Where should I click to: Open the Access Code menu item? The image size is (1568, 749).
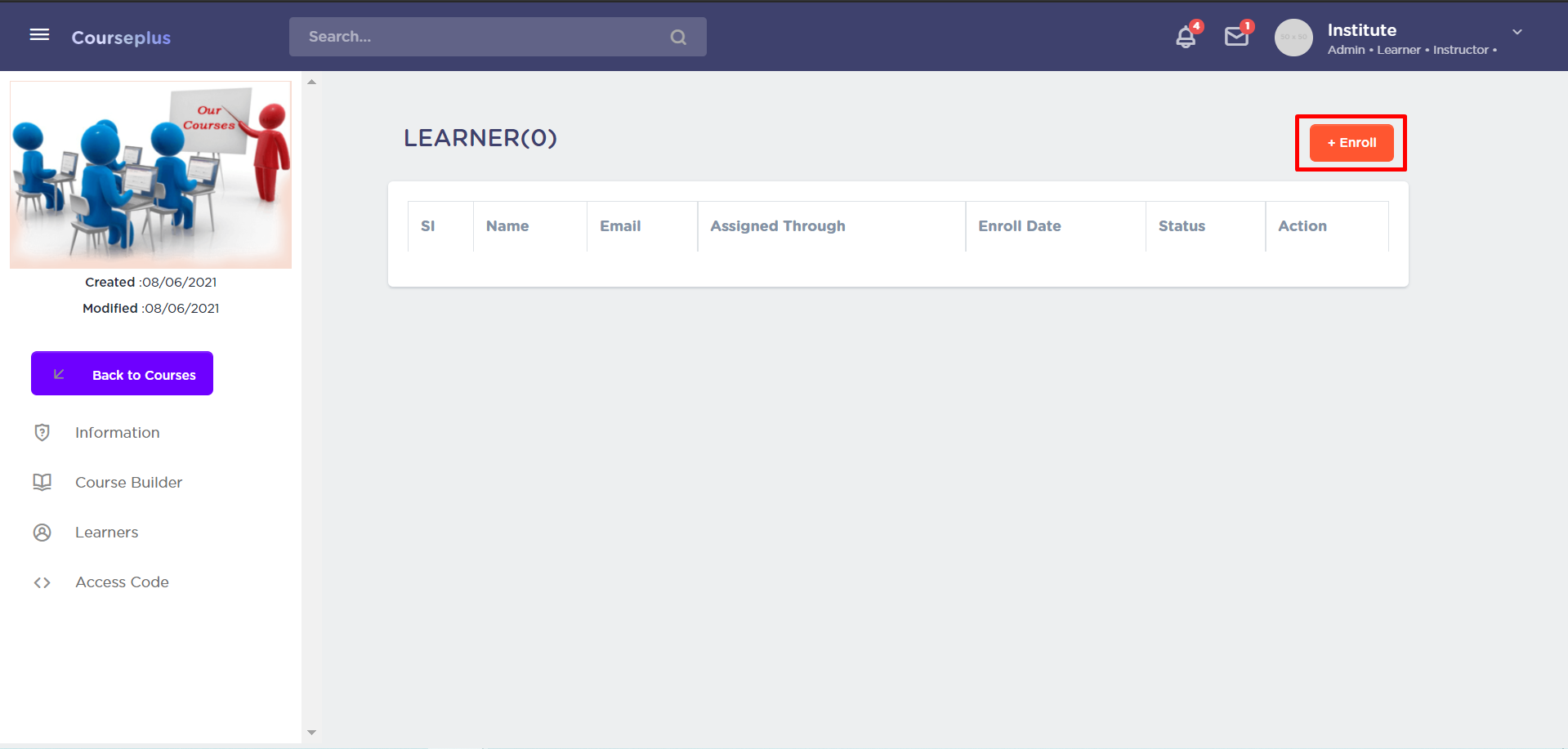(122, 582)
